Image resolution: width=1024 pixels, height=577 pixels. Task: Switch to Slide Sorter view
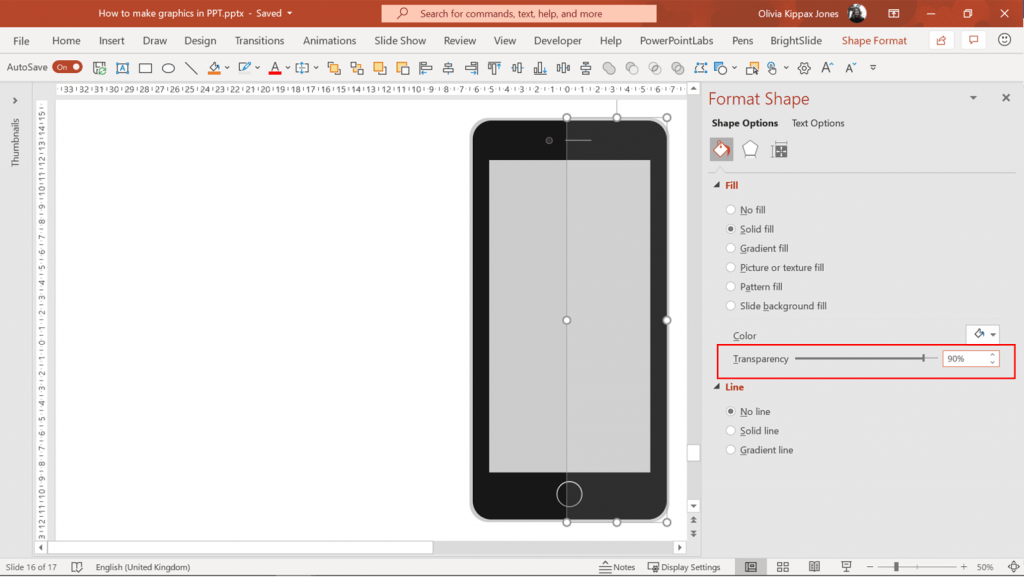pyautogui.click(x=783, y=567)
